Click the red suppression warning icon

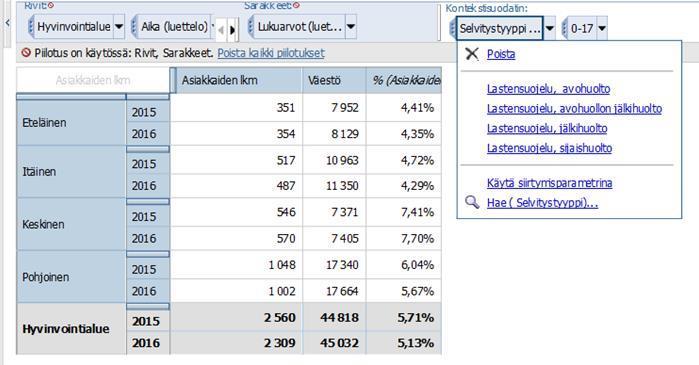coord(26,53)
